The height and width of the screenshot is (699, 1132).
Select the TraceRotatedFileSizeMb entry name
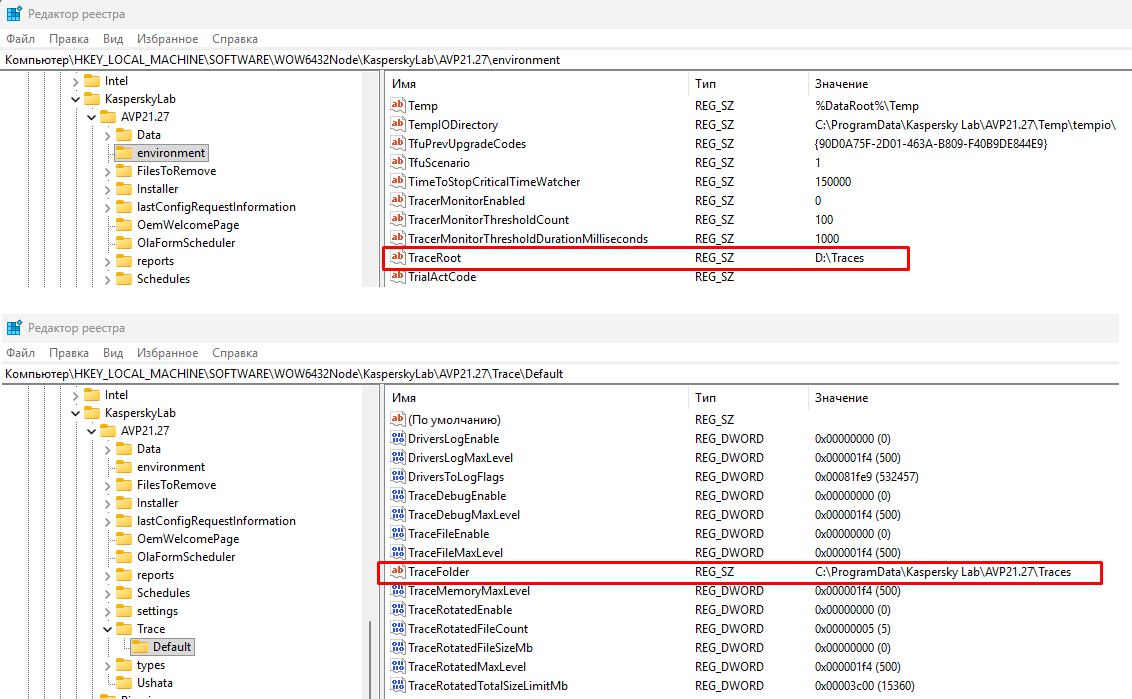(470, 648)
